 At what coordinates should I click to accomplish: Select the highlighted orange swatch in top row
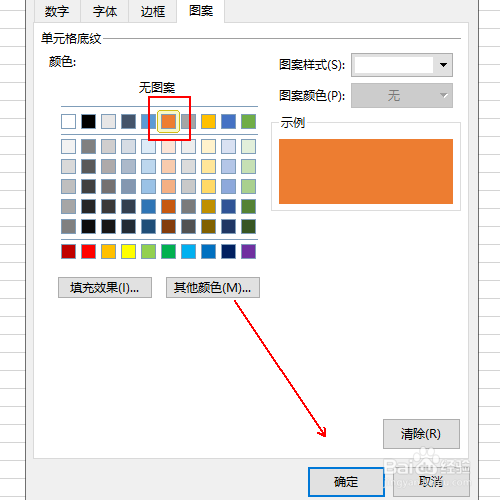pos(168,121)
